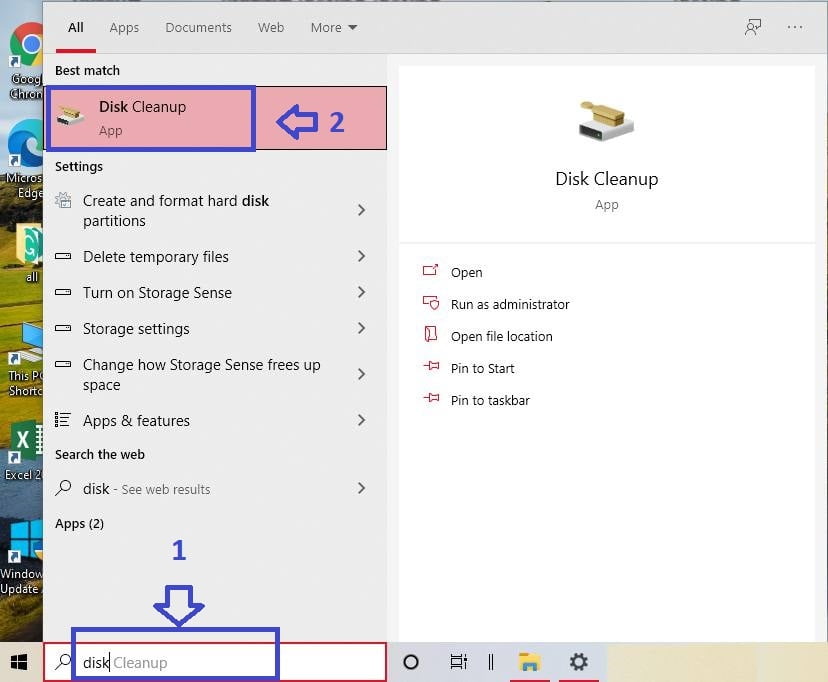Select Delete temporary files setting
828x682 pixels.
pyautogui.click(x=215, y=257)
